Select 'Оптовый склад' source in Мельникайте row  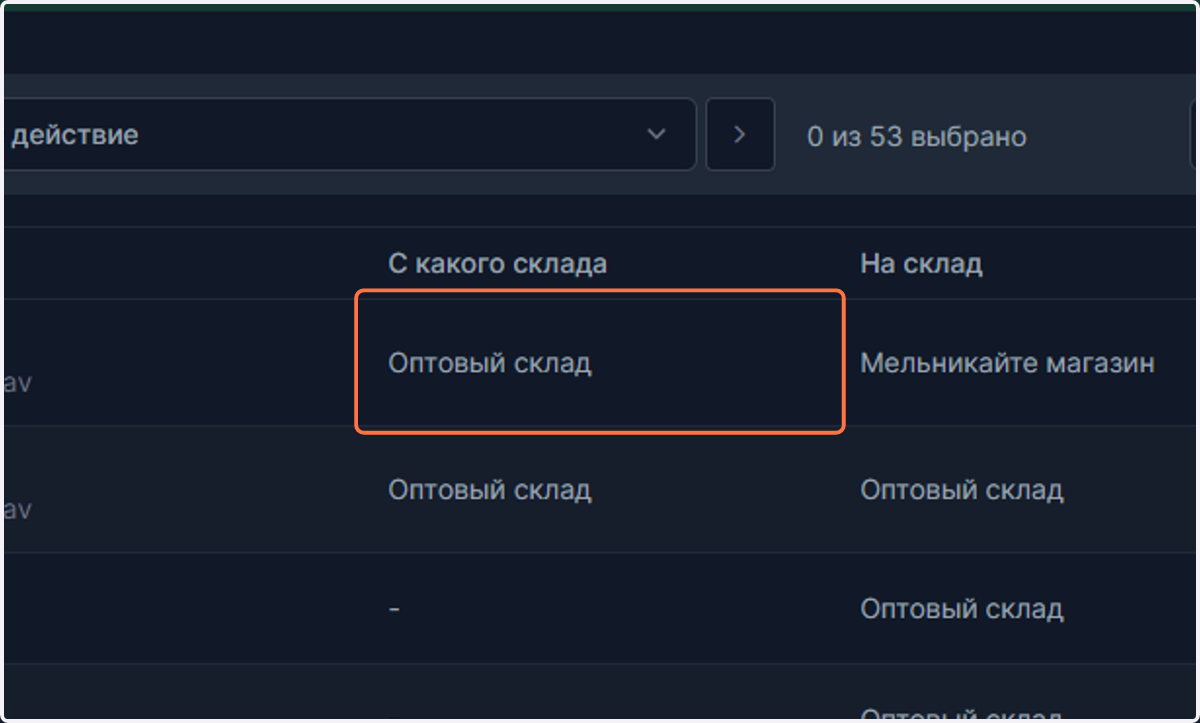point(490,363)
